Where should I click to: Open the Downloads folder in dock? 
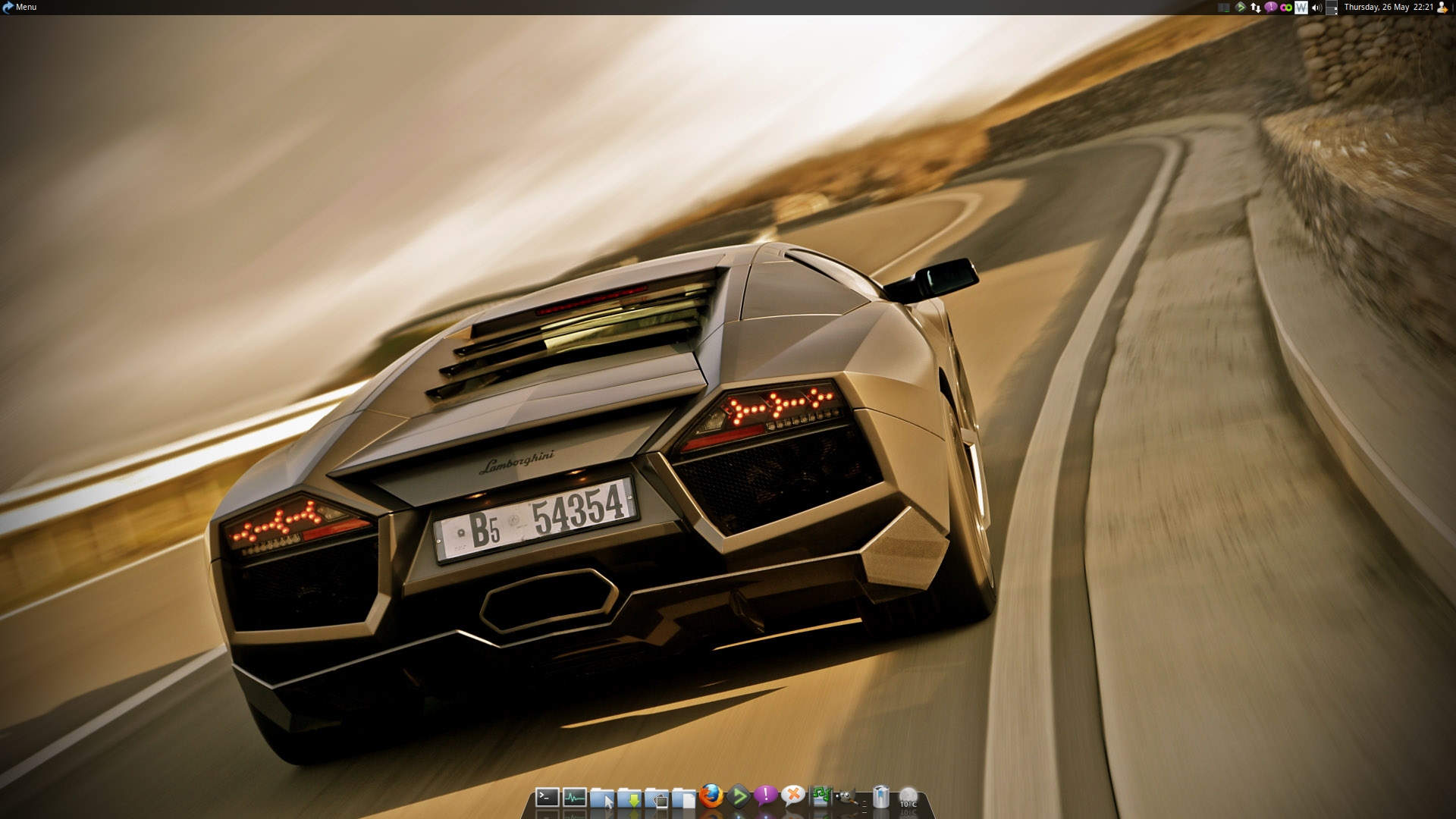tap(629, 798)
